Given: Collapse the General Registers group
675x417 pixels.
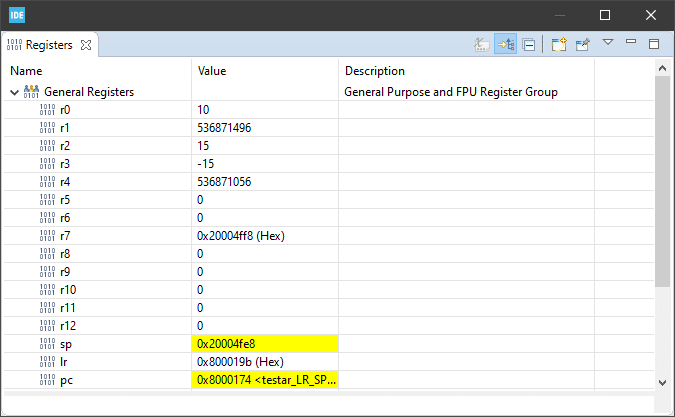Looking at the screenshot, I should point(14,92).
